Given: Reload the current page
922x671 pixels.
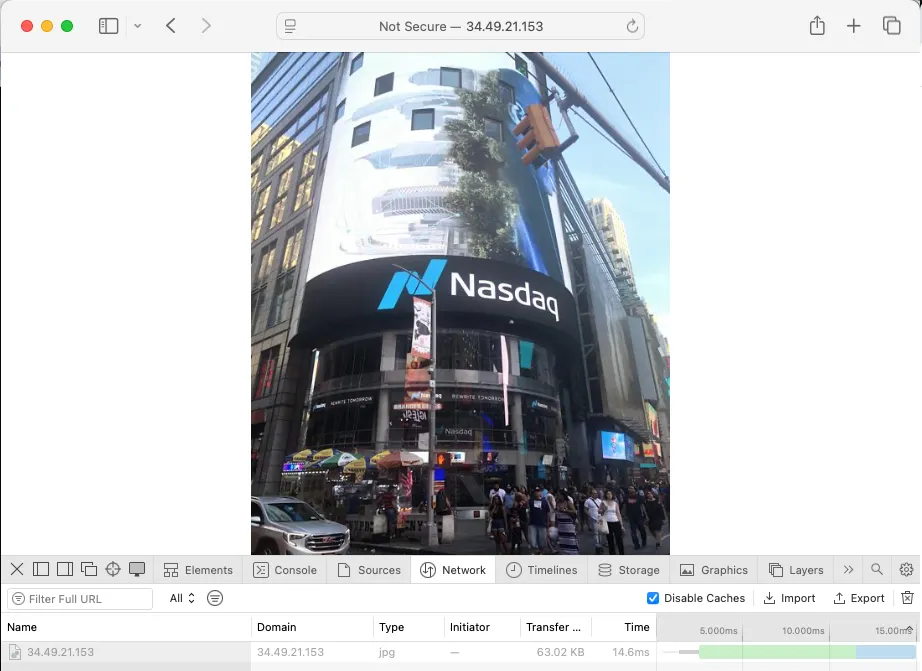Looking at the screenshot, I should coord(632,26).
